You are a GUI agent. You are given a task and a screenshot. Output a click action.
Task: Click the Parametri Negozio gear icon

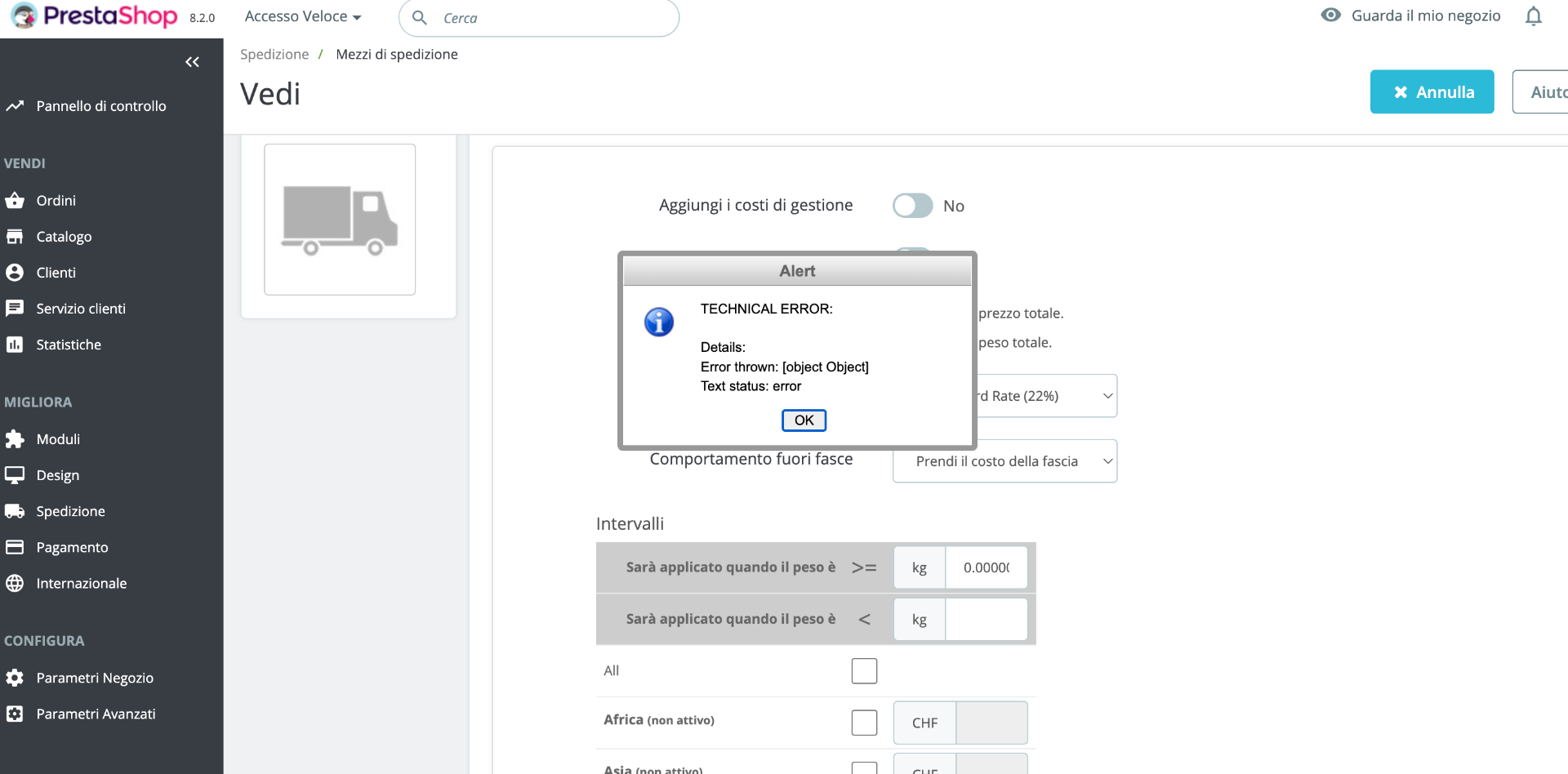coord(15,678)
